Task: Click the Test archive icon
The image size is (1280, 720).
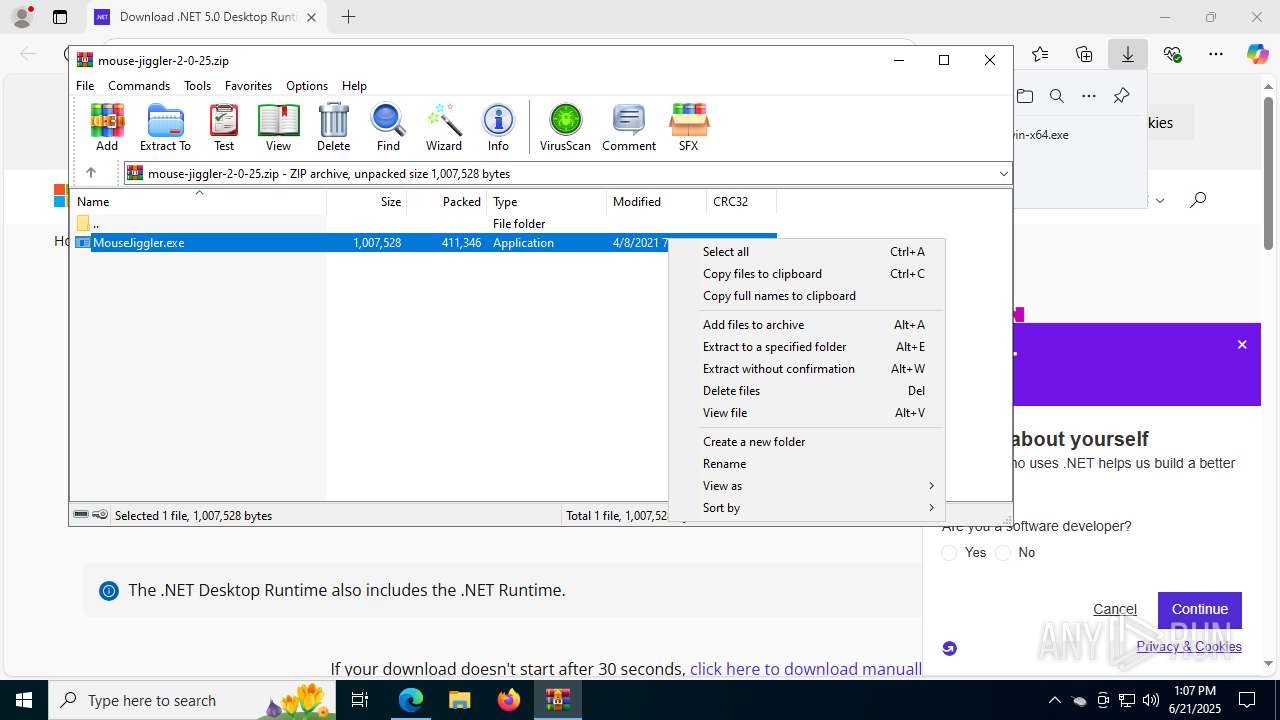Action: coord(224,127)
